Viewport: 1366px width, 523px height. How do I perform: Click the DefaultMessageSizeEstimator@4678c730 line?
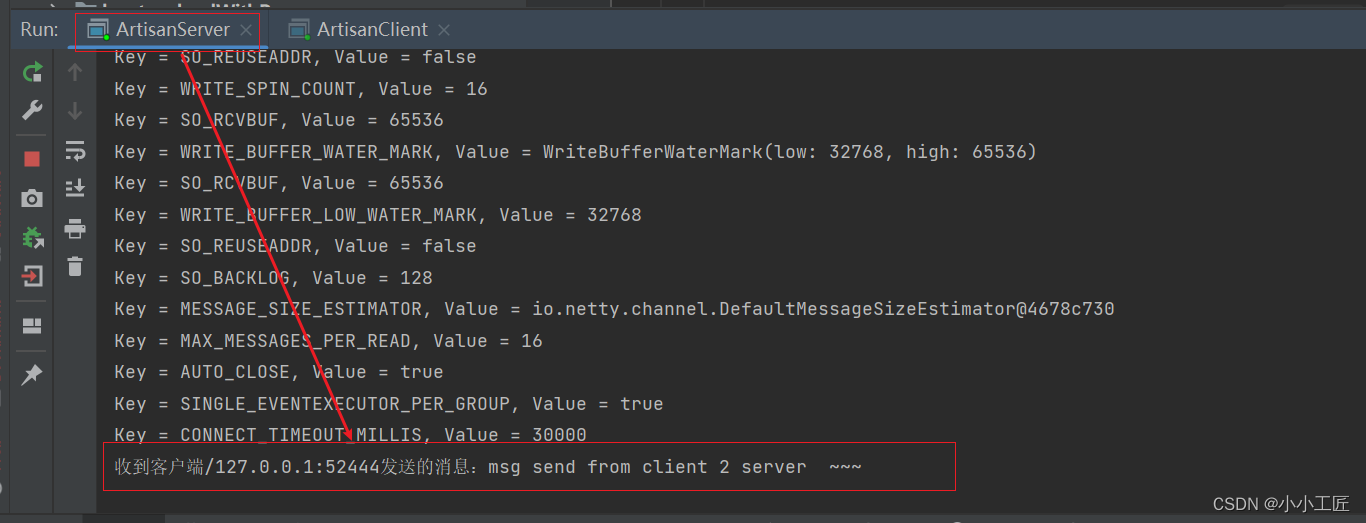(x=614, y=309)
